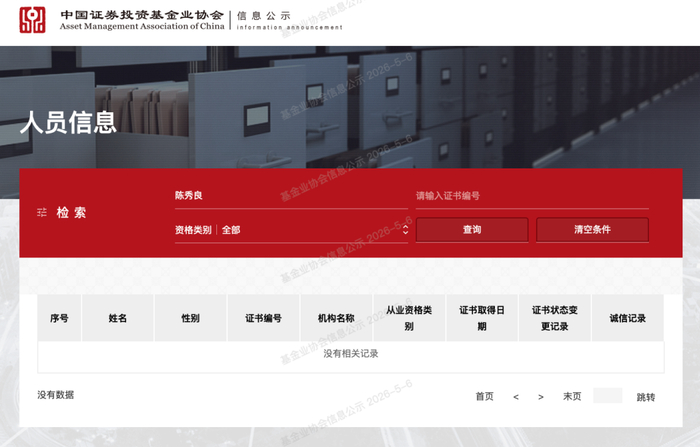Click the 证书编号 column header
The height and width of the screenshot is (447, 700).
pos(263,318)
